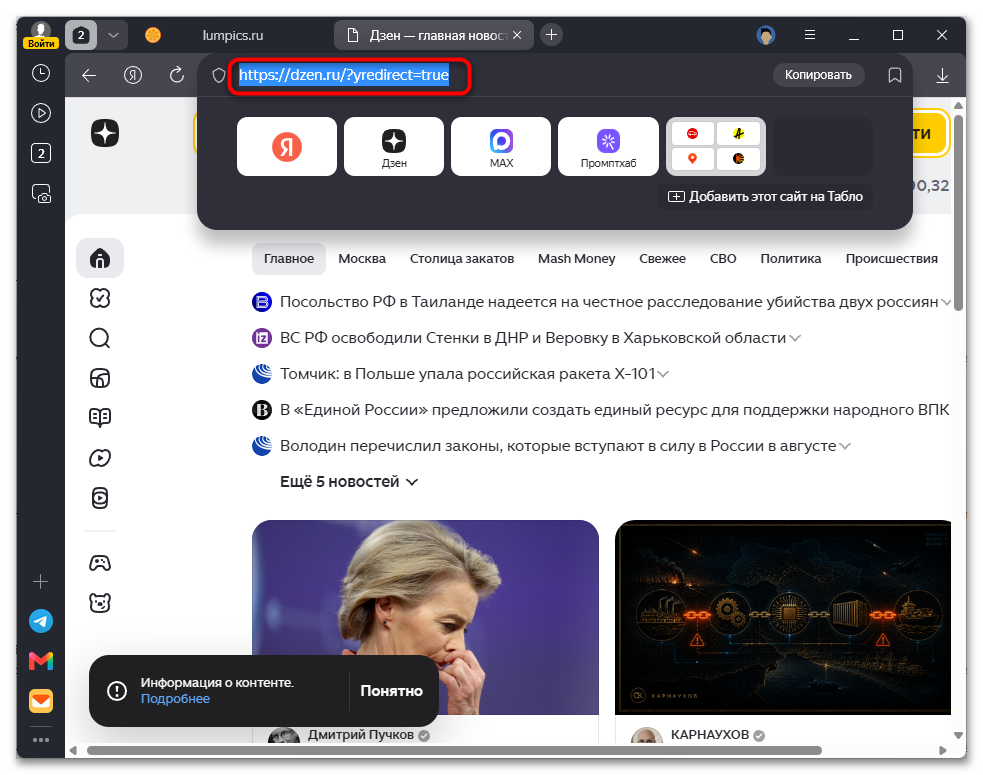The width and height of the screenshot is (983, 775).
Task: Click the Dzen star logo on the page
Action: pyautogui.click(x=105, y=133)
